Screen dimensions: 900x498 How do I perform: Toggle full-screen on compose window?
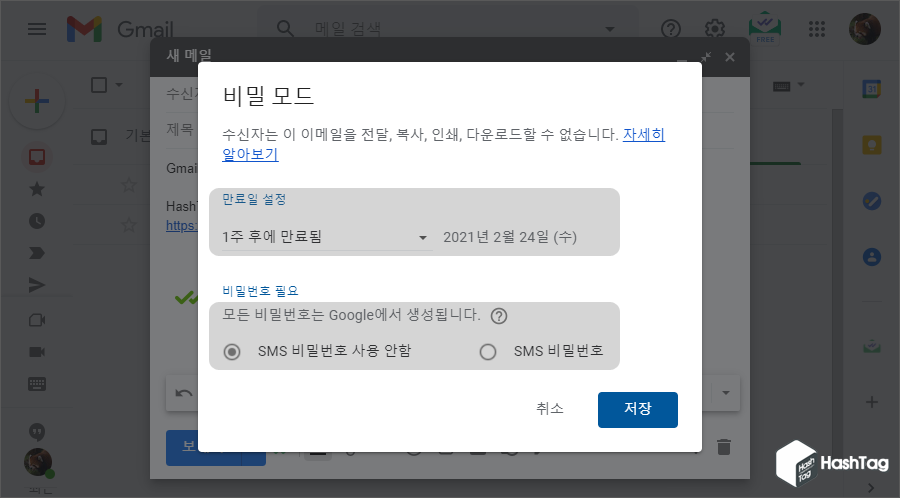[x=705, y=57]
